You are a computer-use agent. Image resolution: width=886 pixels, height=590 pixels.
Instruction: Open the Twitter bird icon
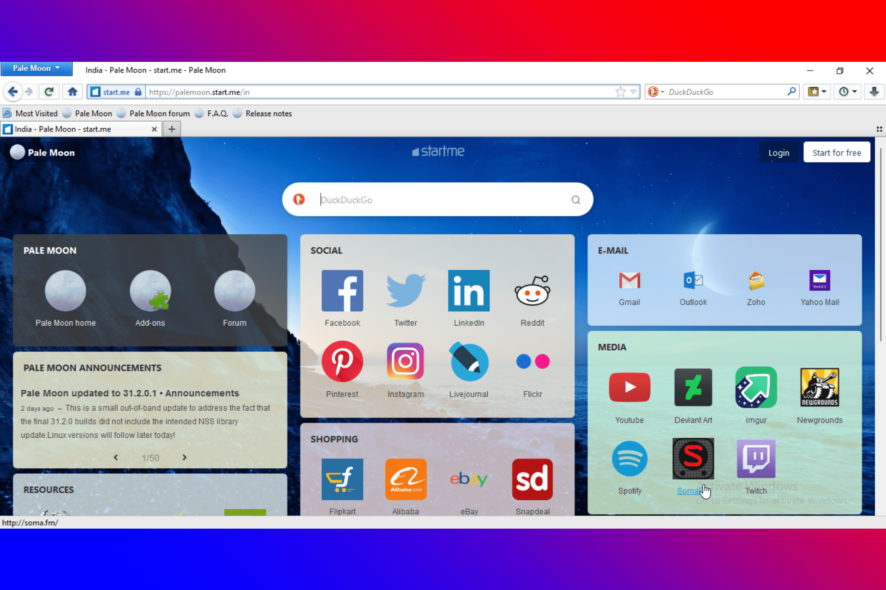tap(405, 290)
